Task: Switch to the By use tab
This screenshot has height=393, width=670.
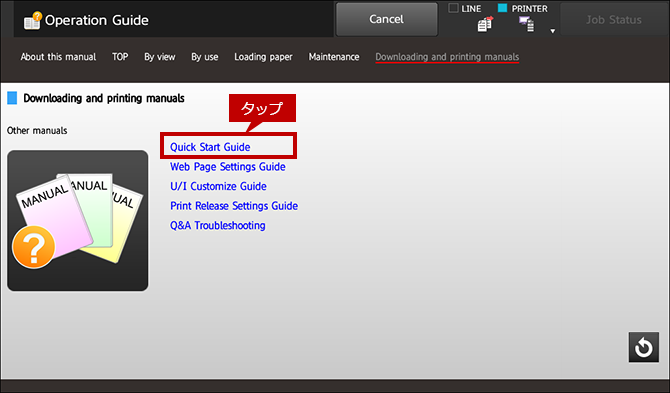Action: click(205, 57)
